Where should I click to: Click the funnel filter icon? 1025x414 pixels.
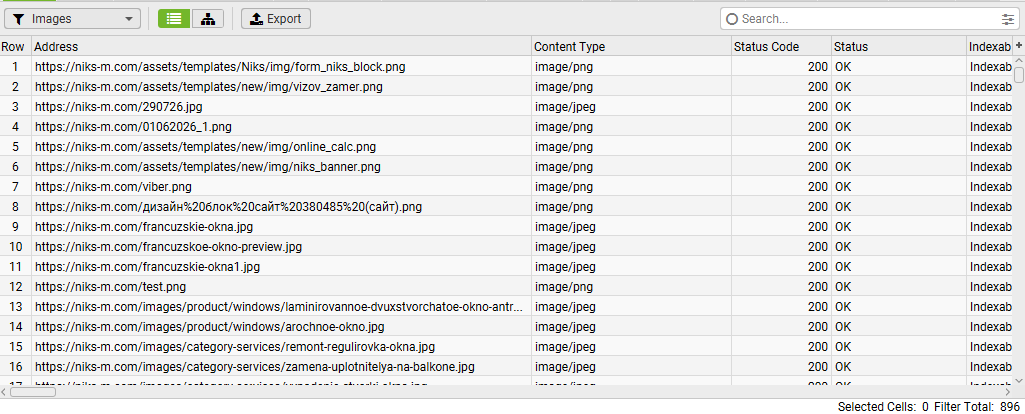pos(18,19)
